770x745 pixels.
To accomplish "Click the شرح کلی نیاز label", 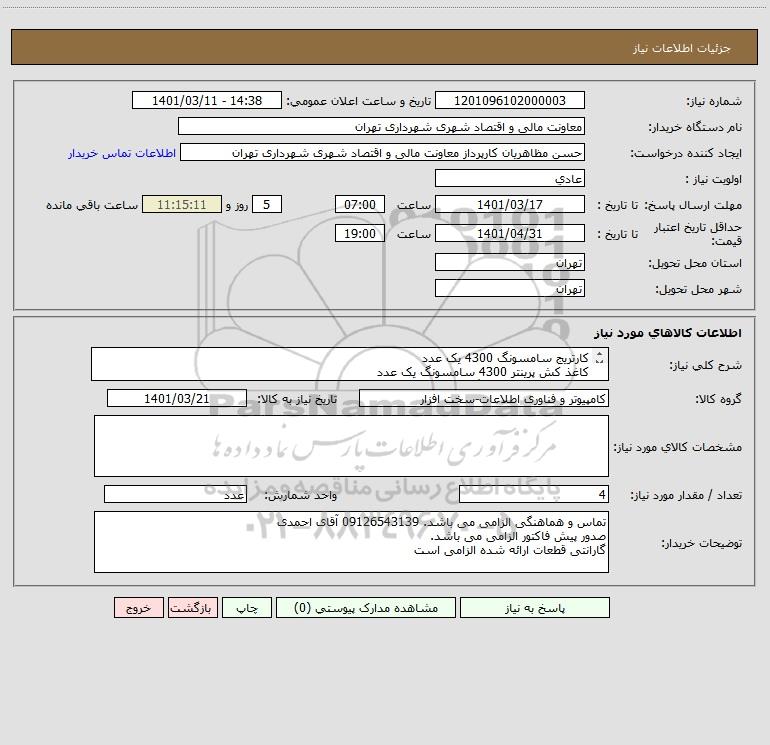I will click(706, 365).
